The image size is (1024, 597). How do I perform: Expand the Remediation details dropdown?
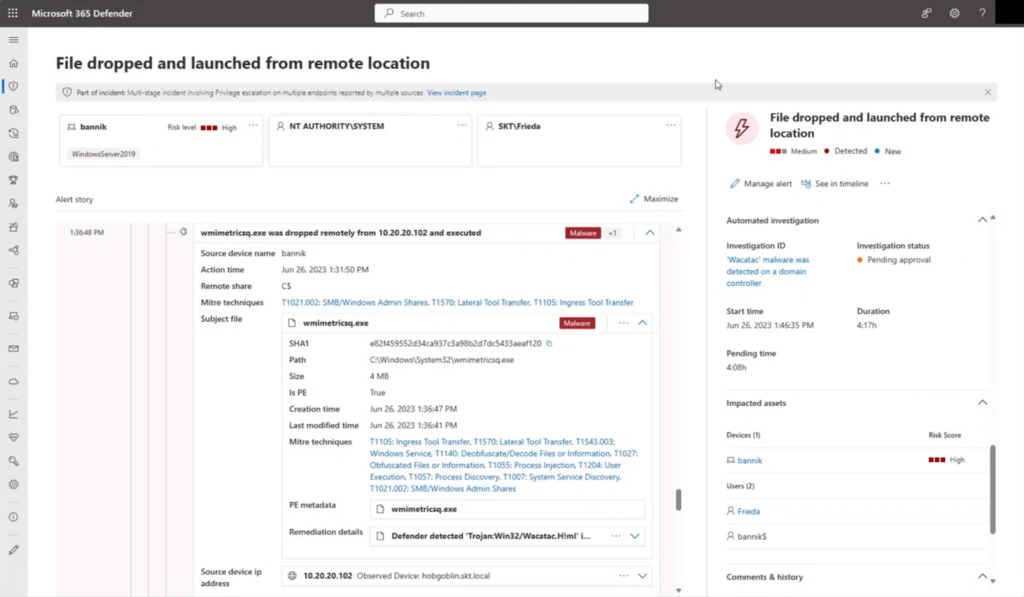pos(634,536)
